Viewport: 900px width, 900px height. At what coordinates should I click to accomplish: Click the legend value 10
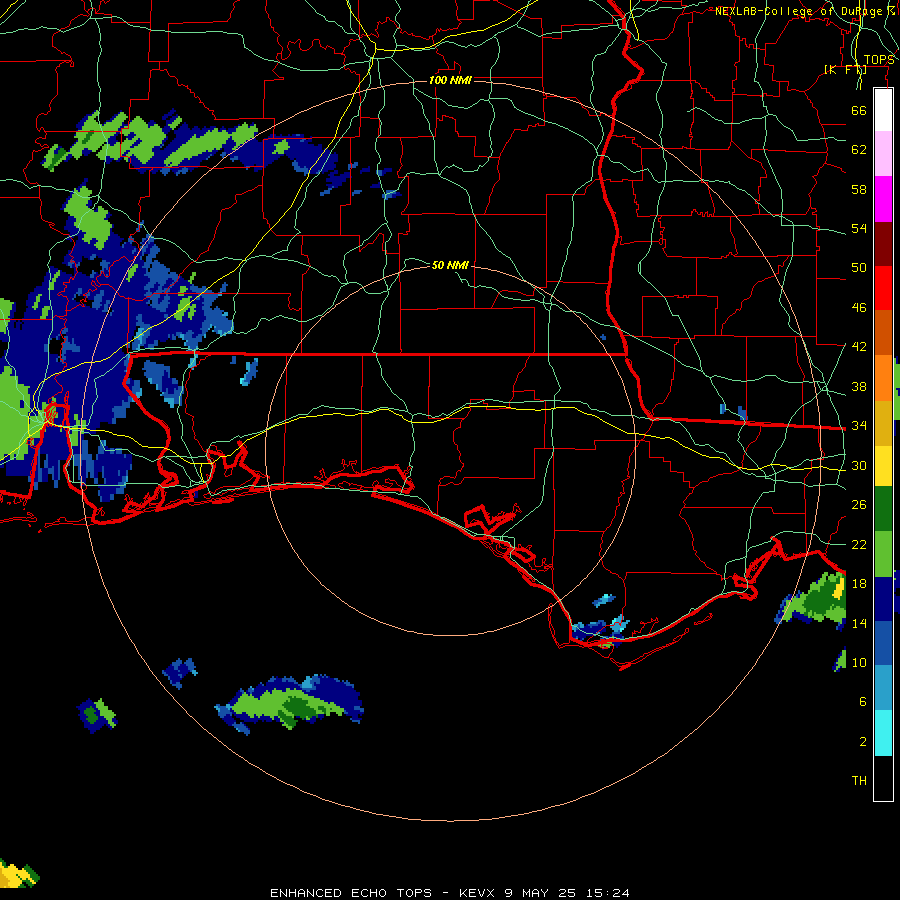click(859, 662)
